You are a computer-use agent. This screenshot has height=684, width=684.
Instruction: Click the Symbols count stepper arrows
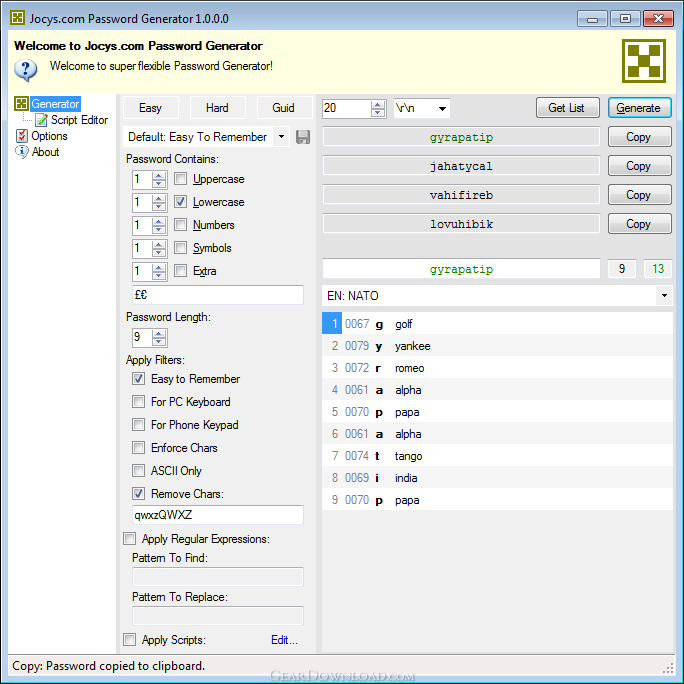pyautogui.click(x=159, y=248)
